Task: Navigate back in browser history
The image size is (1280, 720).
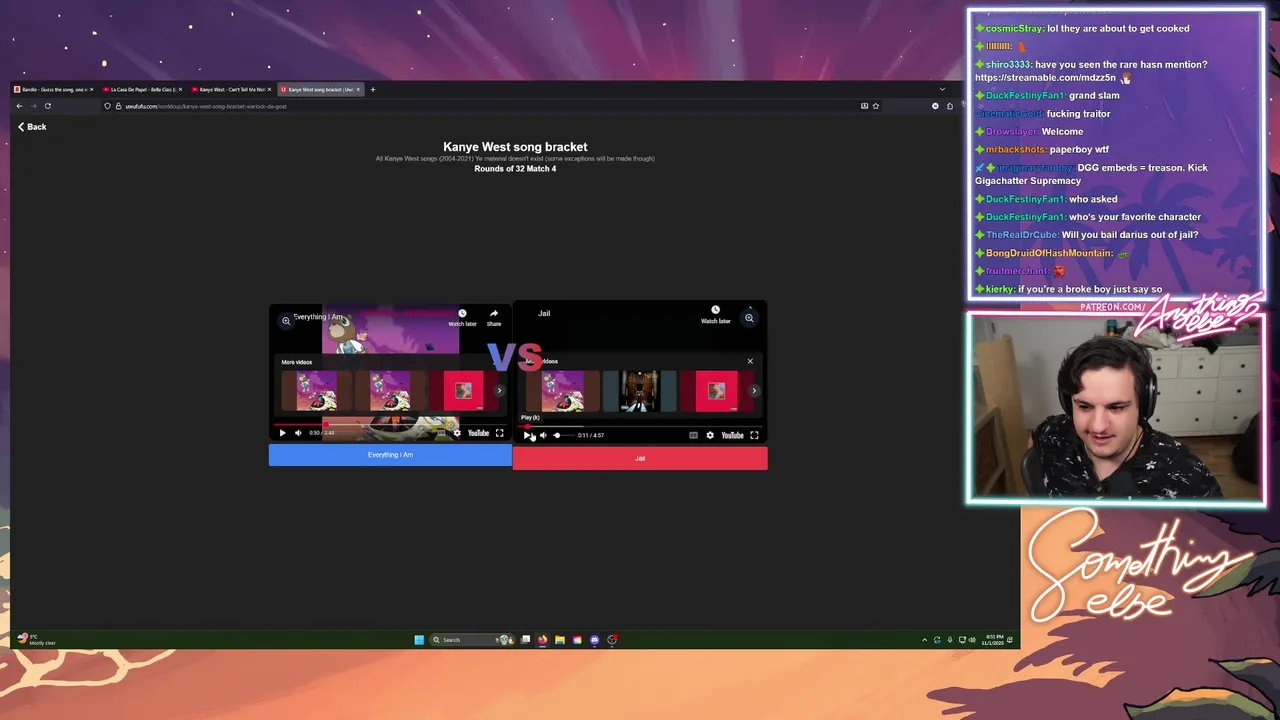Action: pyautogui.click(x=19, y=106)
